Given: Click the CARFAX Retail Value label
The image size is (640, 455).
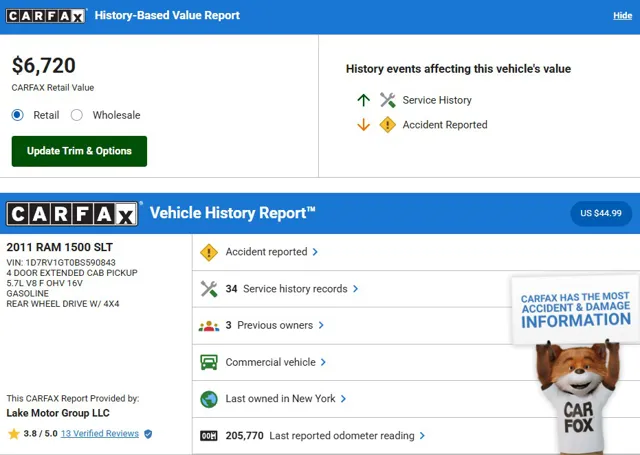Looking at the screenshot, I should (x=53, y=88).
